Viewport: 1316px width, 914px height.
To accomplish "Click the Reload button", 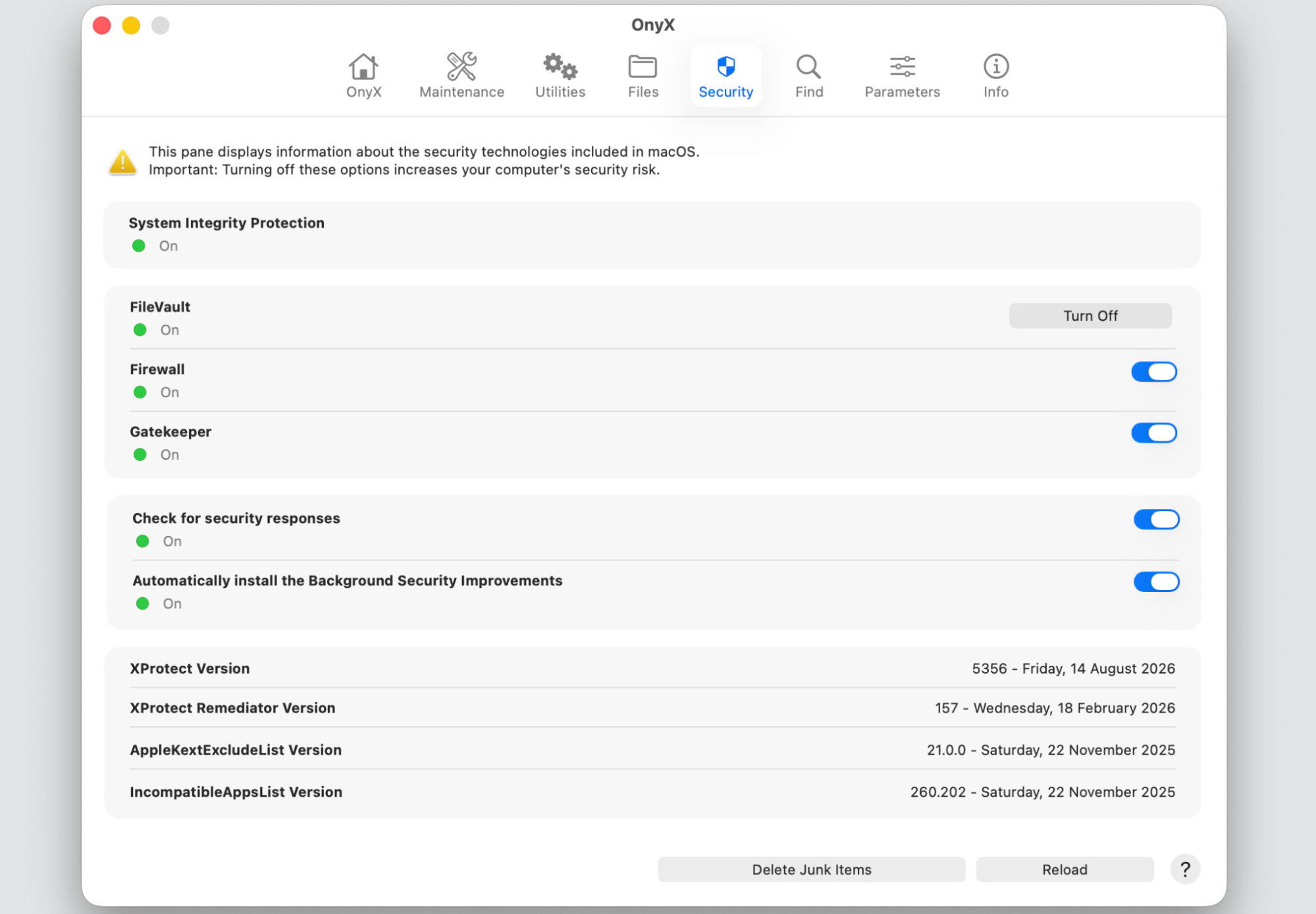I will click(1065, 869).
